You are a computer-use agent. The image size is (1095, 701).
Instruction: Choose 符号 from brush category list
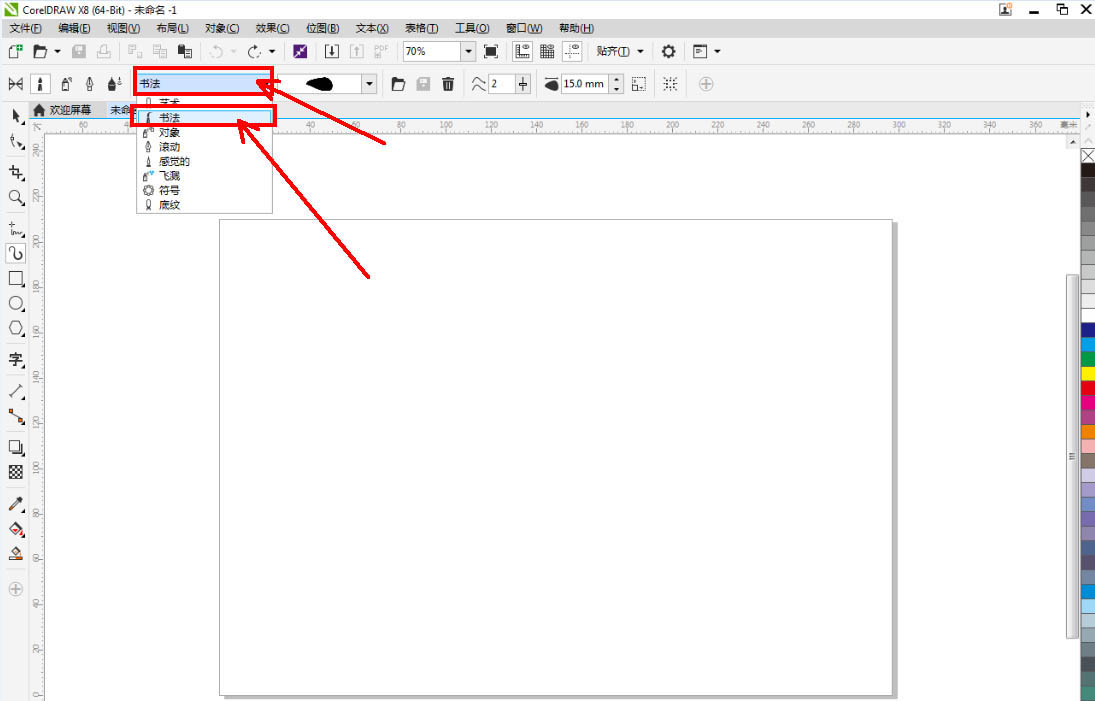coord(204,190)
